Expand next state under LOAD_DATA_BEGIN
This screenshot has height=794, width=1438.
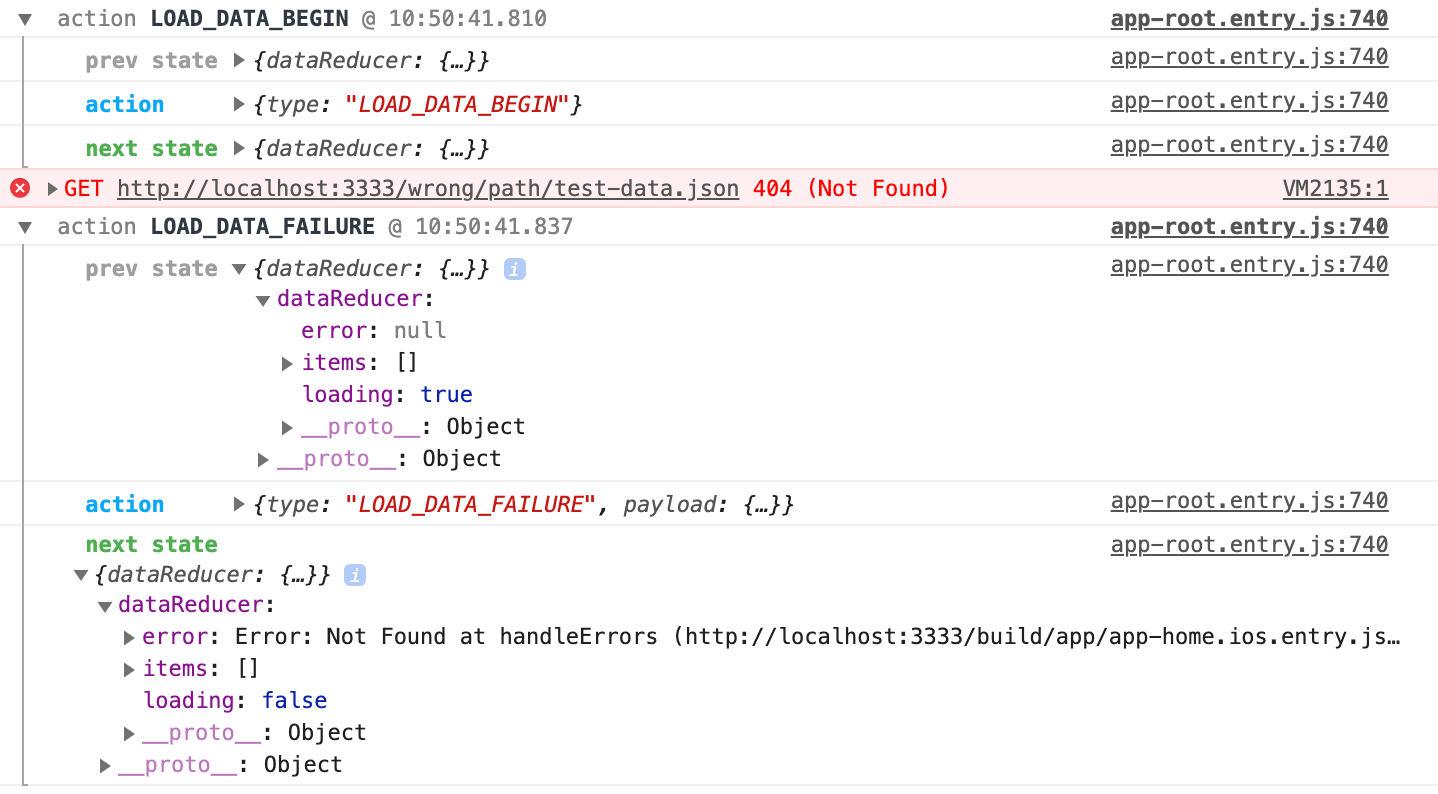pyautogui.click(x=239, y=149)
